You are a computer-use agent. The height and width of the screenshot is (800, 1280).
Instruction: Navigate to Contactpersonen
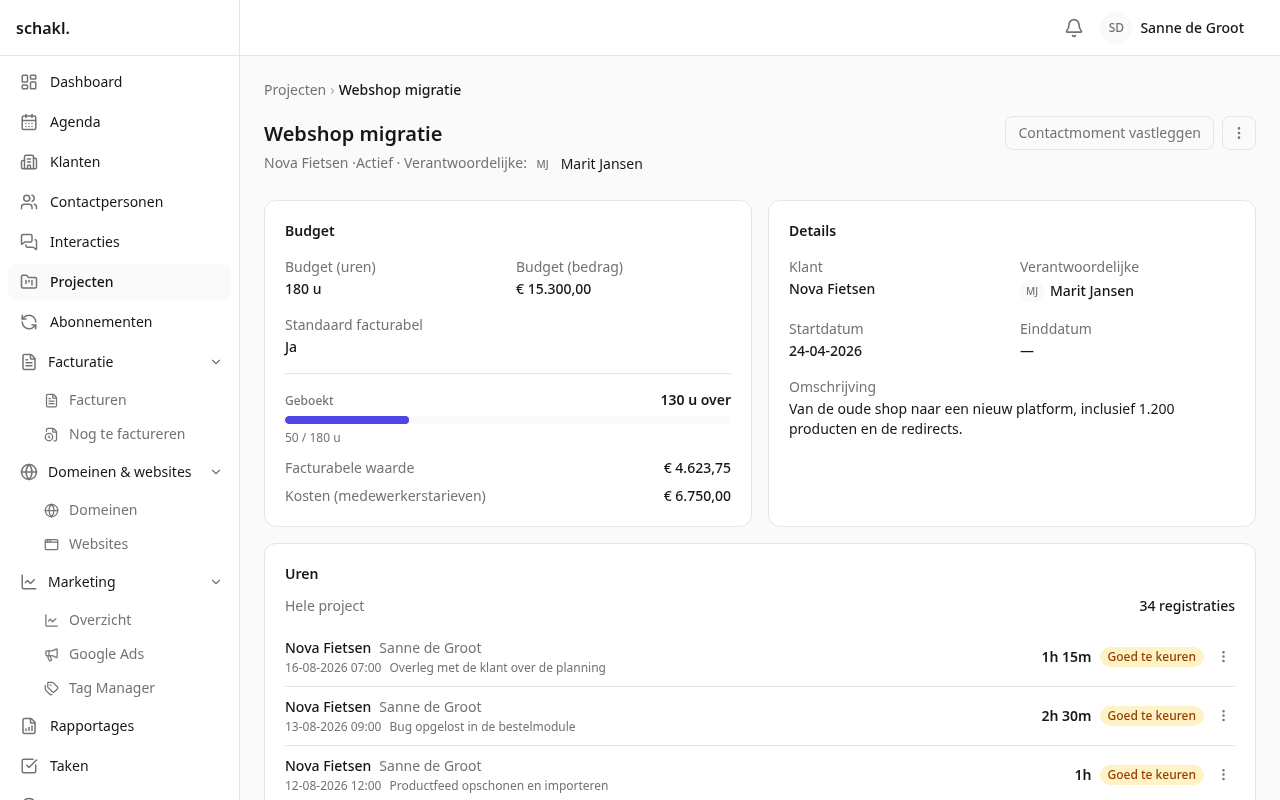(x=119, y=202)
